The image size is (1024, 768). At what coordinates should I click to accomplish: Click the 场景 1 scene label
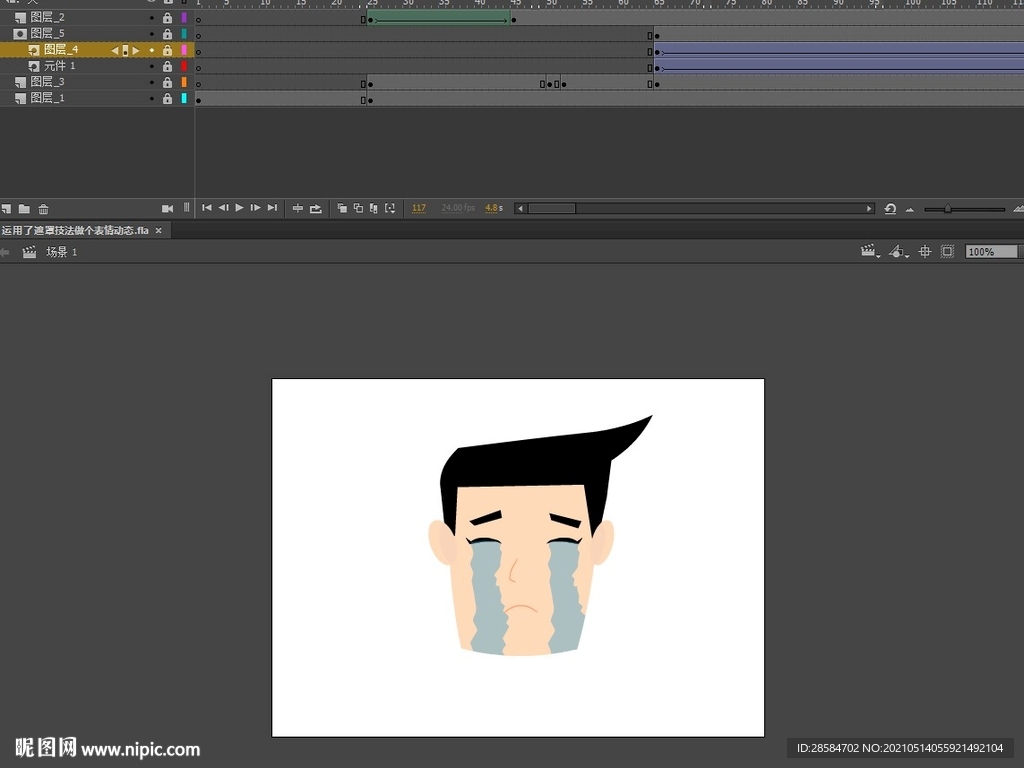tap(61, 252)
